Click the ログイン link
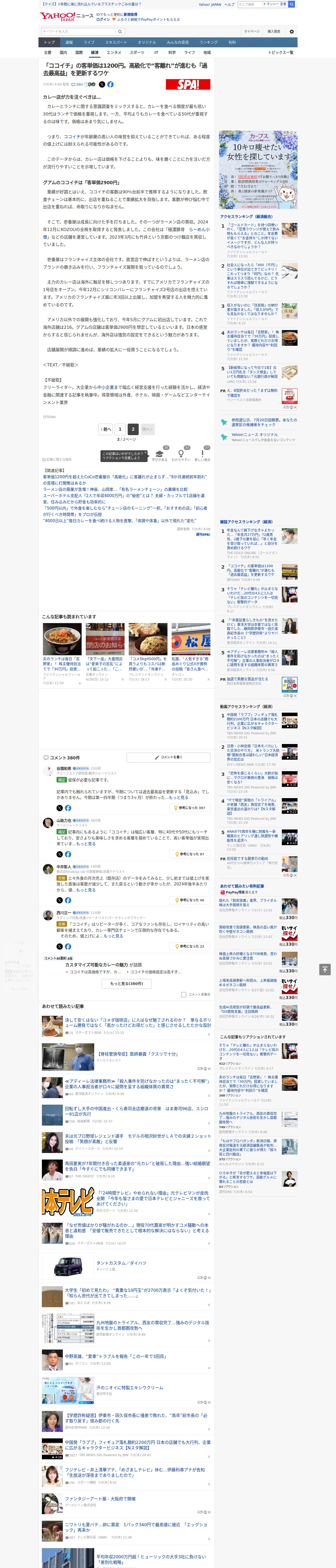This screenshot has width=336, height=1568. (103, 20)
